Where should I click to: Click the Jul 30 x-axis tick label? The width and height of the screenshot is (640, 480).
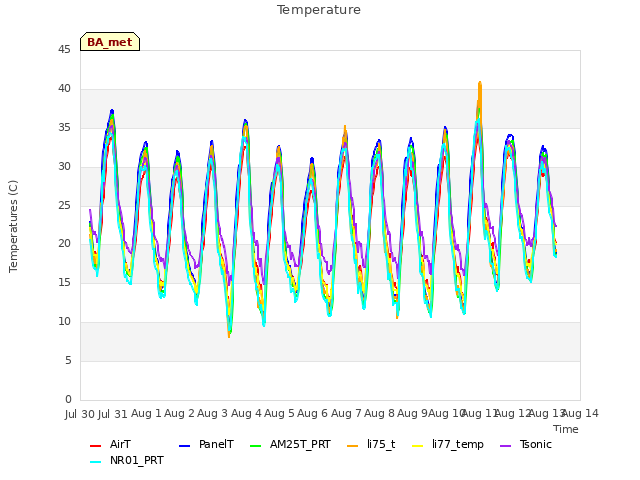point(80,414)
